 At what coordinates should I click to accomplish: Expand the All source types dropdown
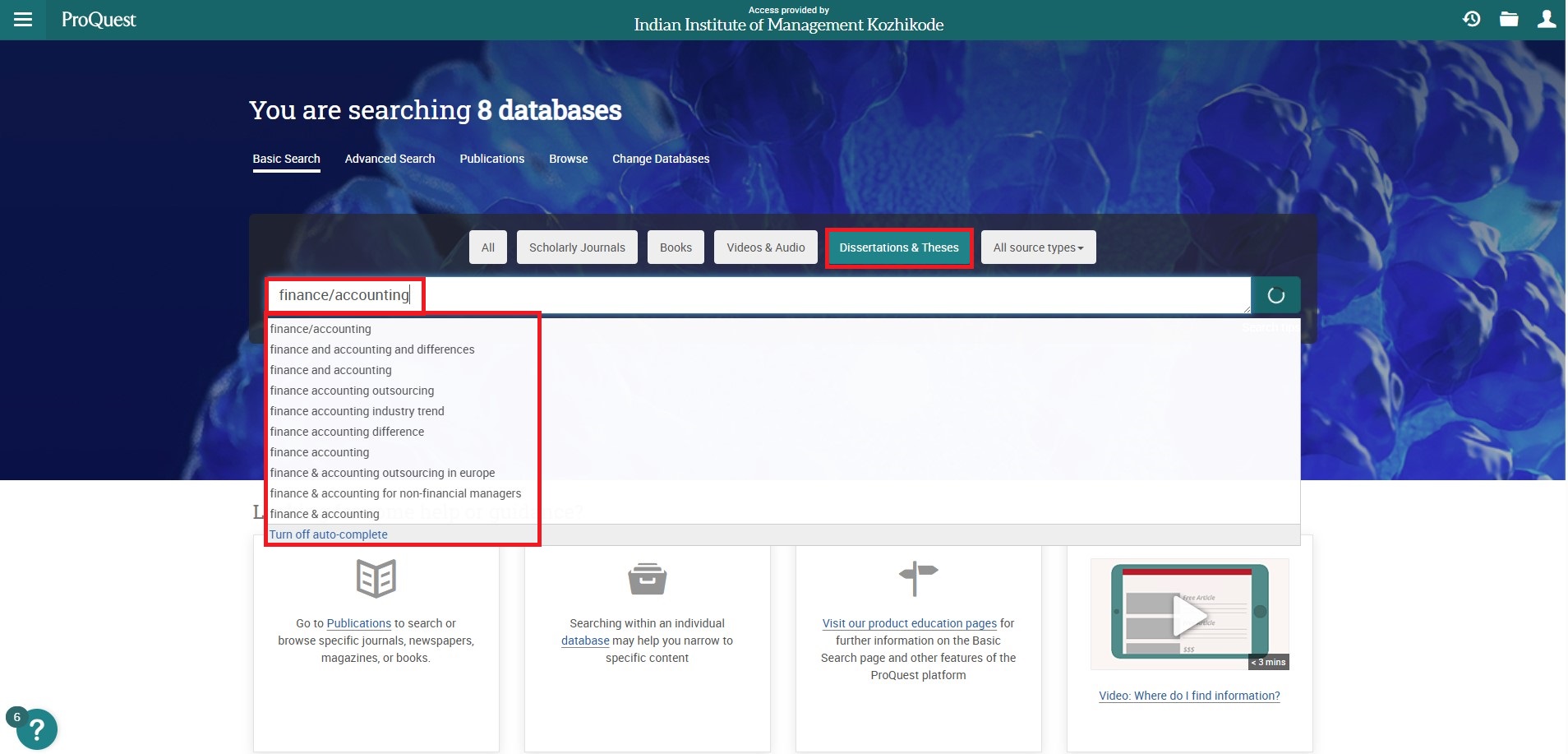click(1038, 247)
